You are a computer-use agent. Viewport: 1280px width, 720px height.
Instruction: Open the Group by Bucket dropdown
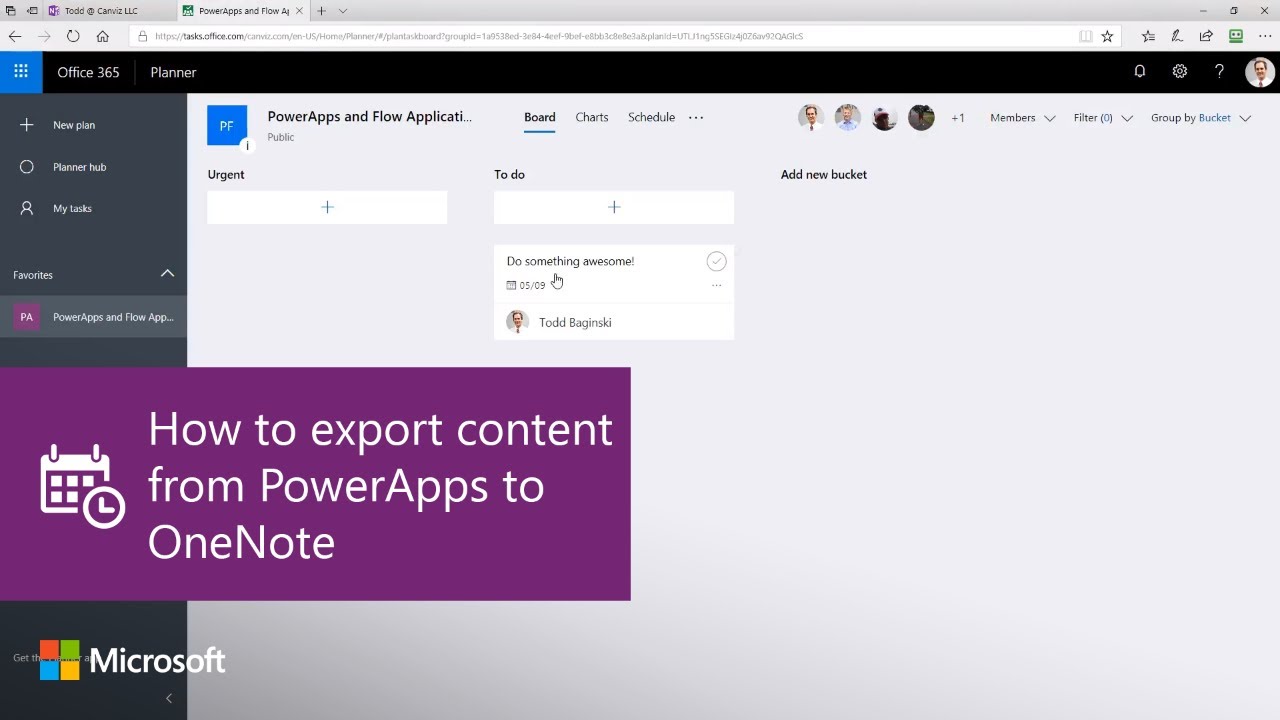(x=1201, y=118)
